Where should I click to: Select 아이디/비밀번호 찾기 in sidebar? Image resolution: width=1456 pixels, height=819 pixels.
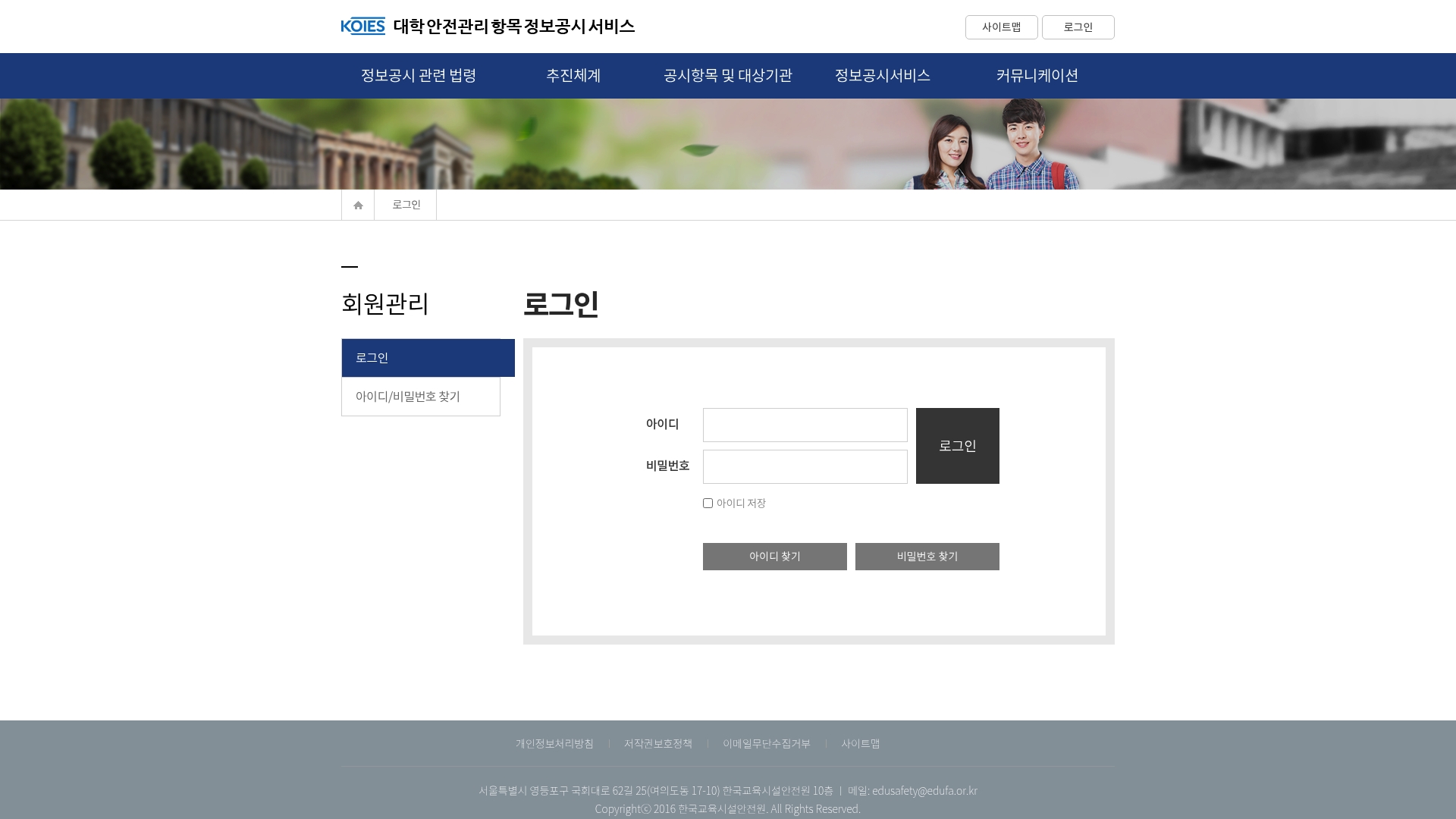[x=420, y=397]
